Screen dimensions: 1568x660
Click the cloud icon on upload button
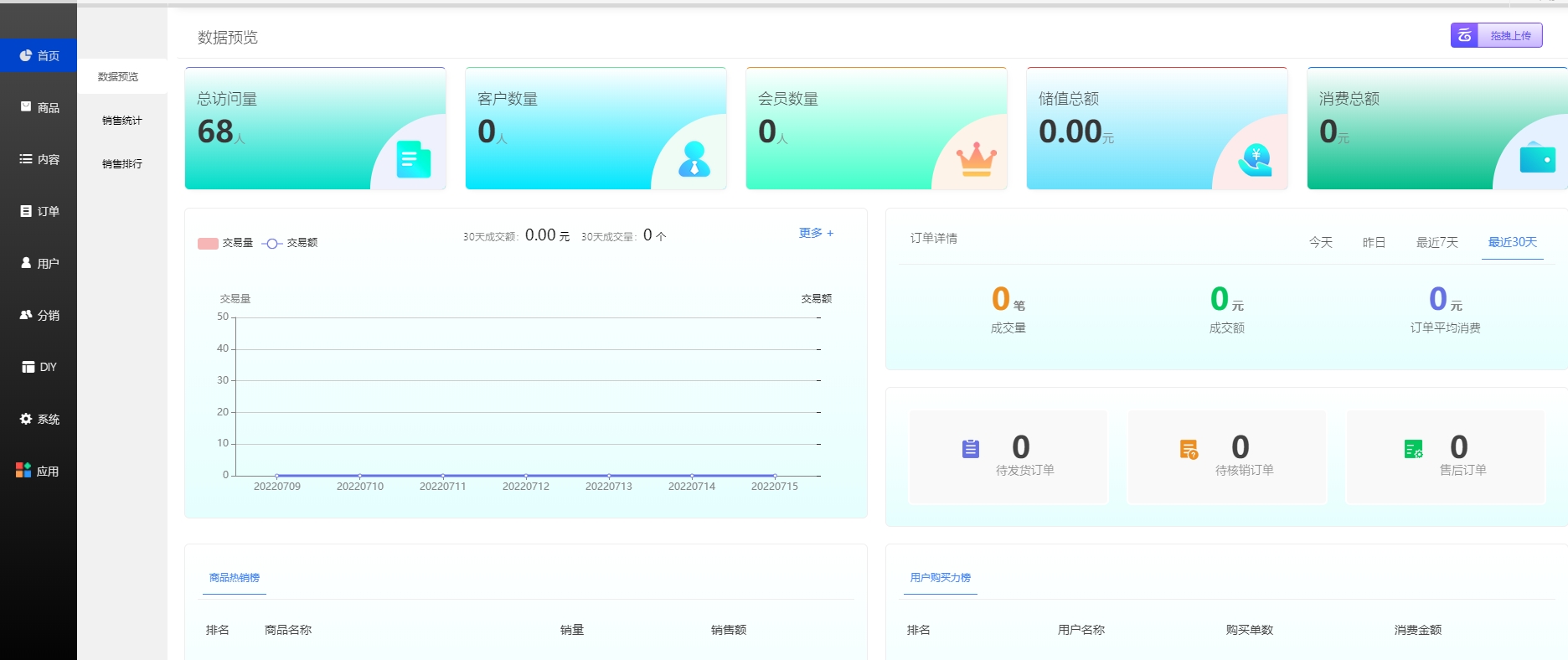tap(1464, 35)
